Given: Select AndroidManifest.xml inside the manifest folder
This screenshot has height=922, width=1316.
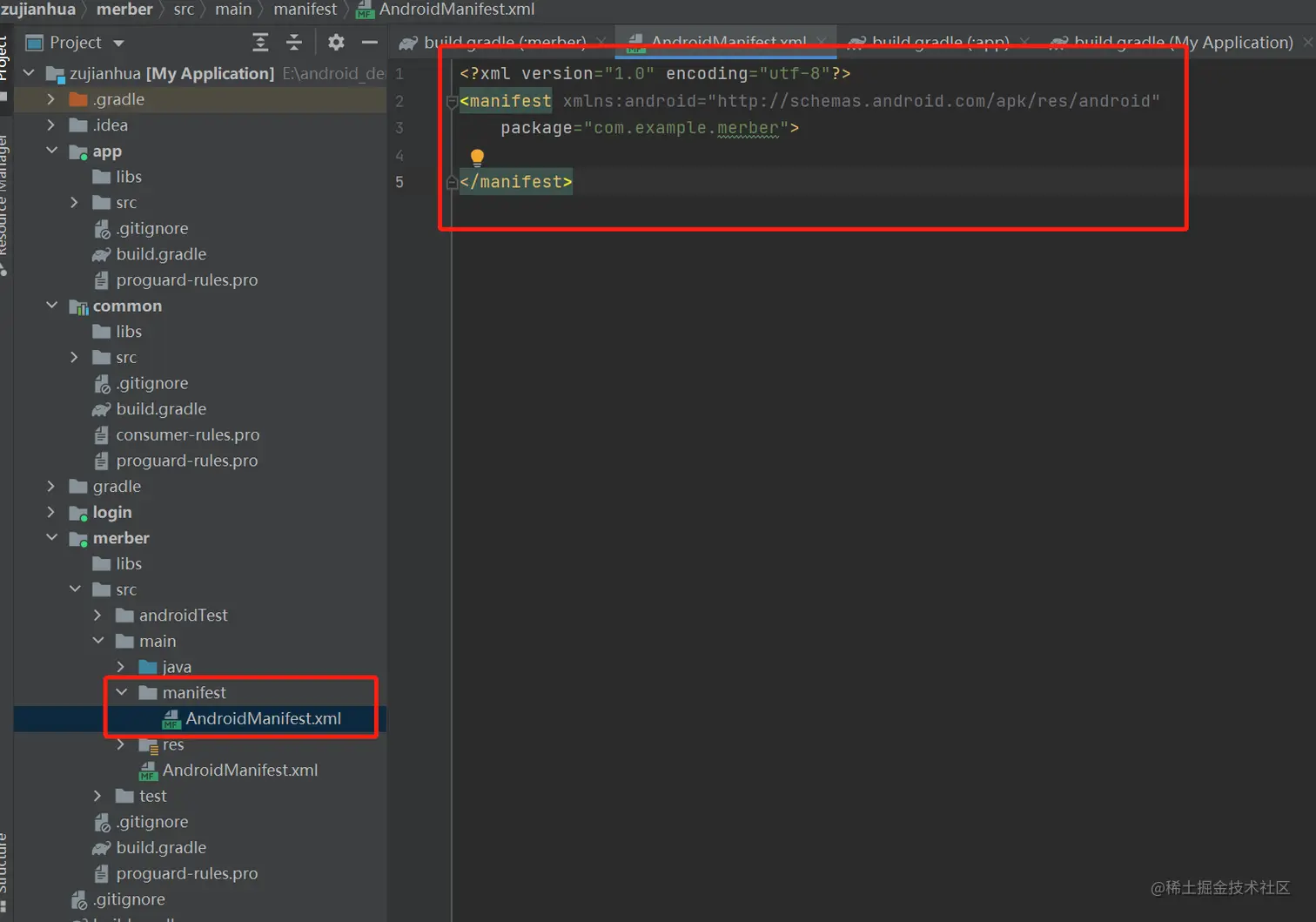Looking at the screenshot, I should (263, 719).
